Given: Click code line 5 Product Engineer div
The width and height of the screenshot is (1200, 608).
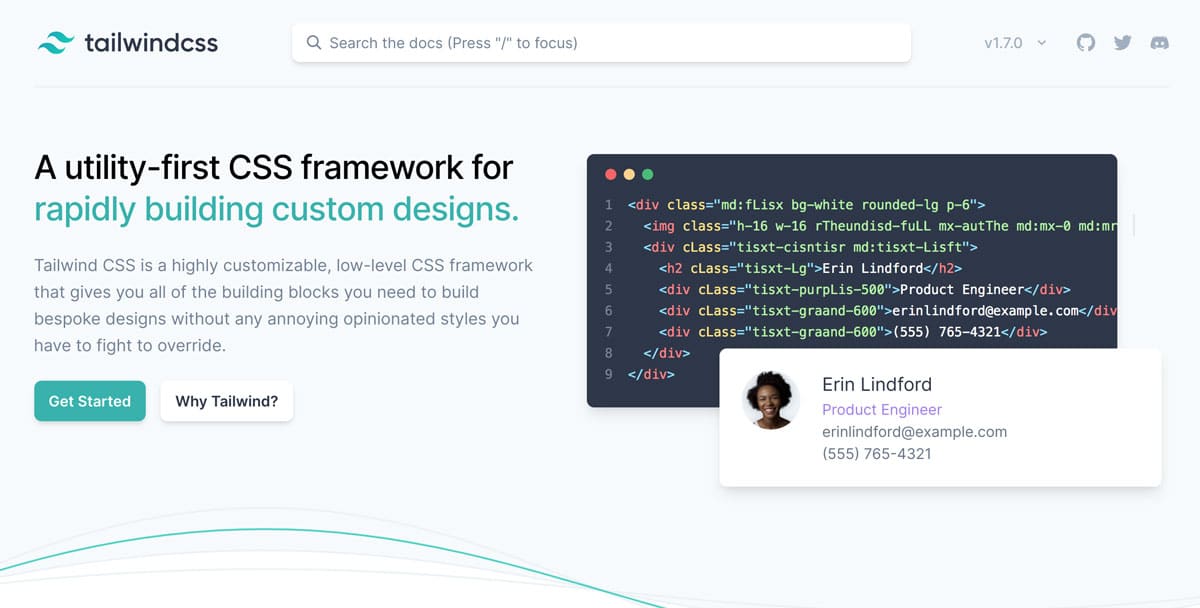Looking at the screenshot, I should pyautogui.click(x=864, y=289).
